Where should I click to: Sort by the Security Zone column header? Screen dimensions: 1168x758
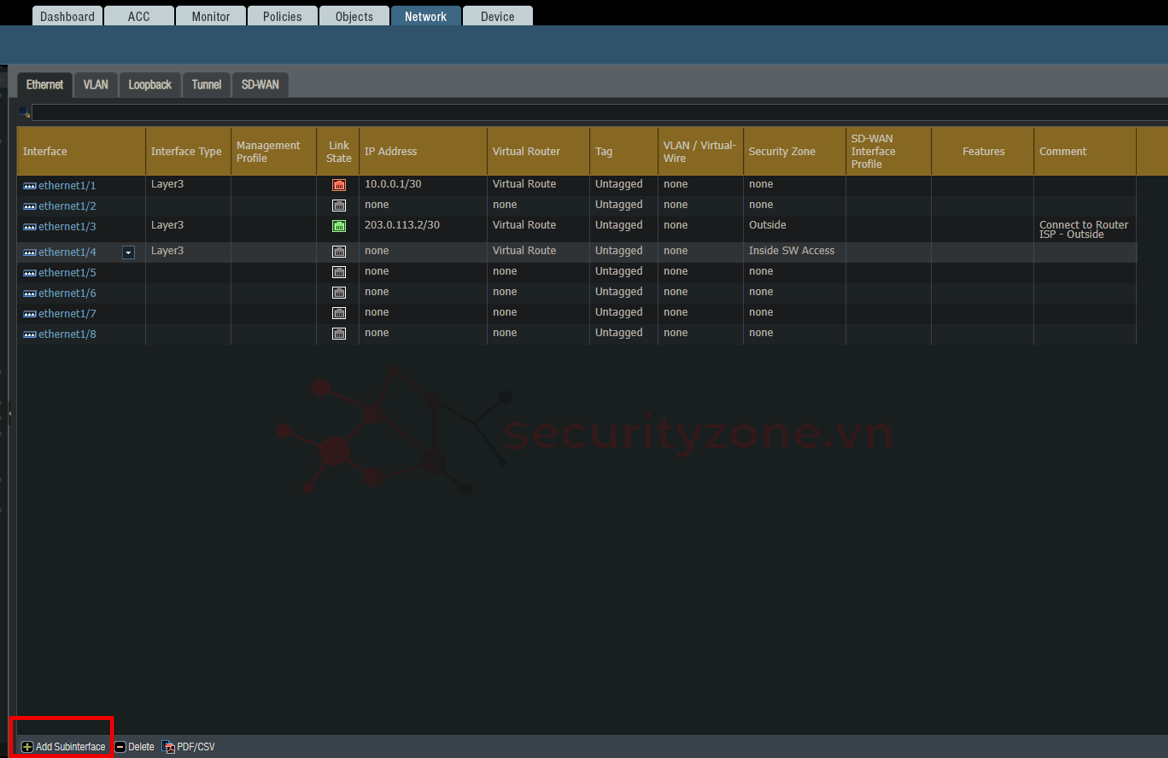point(782,152)
